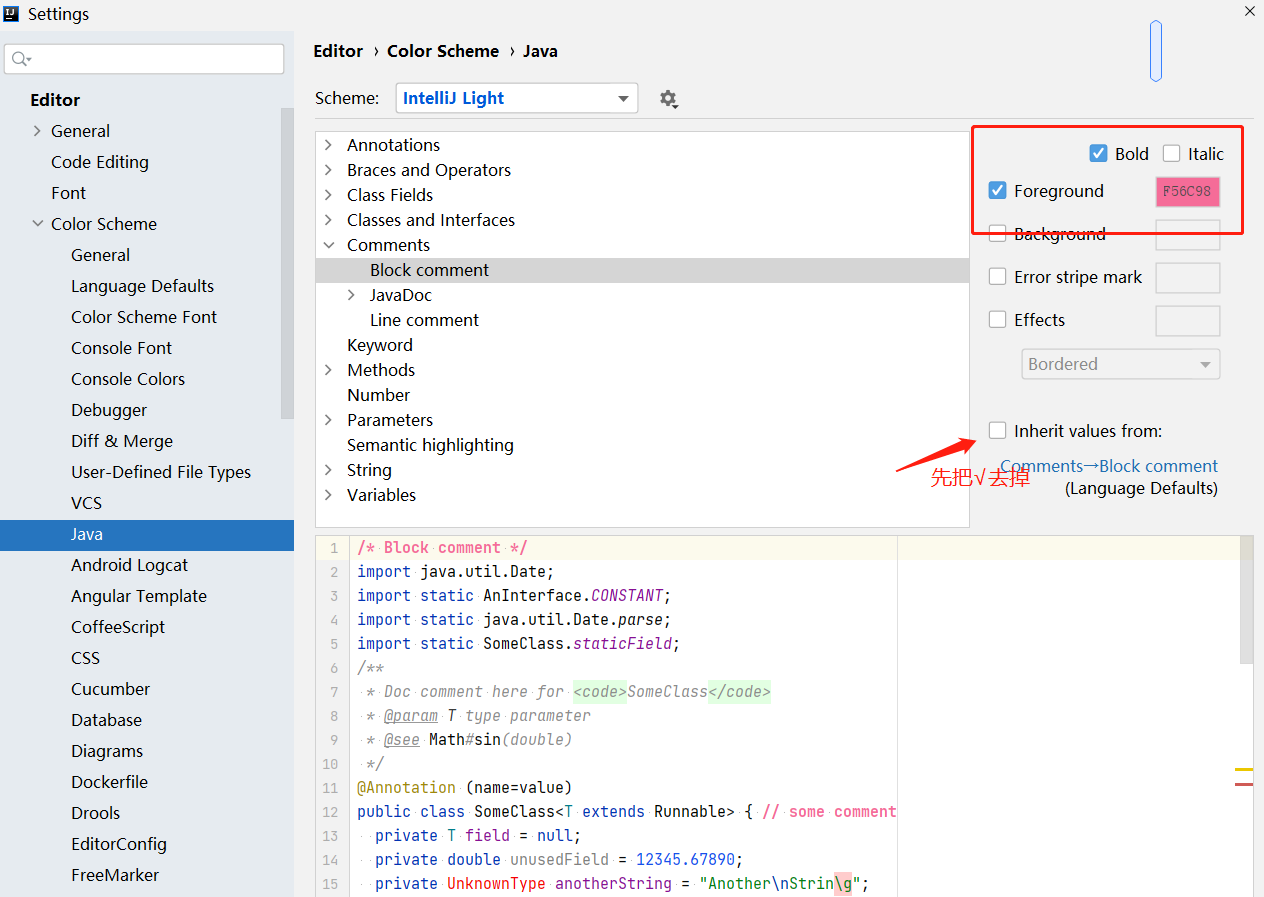Image resolution: width=1264 pixels, height=897 pixels.
Task: Expand the Variables tree node
Action: coord(328,495)
